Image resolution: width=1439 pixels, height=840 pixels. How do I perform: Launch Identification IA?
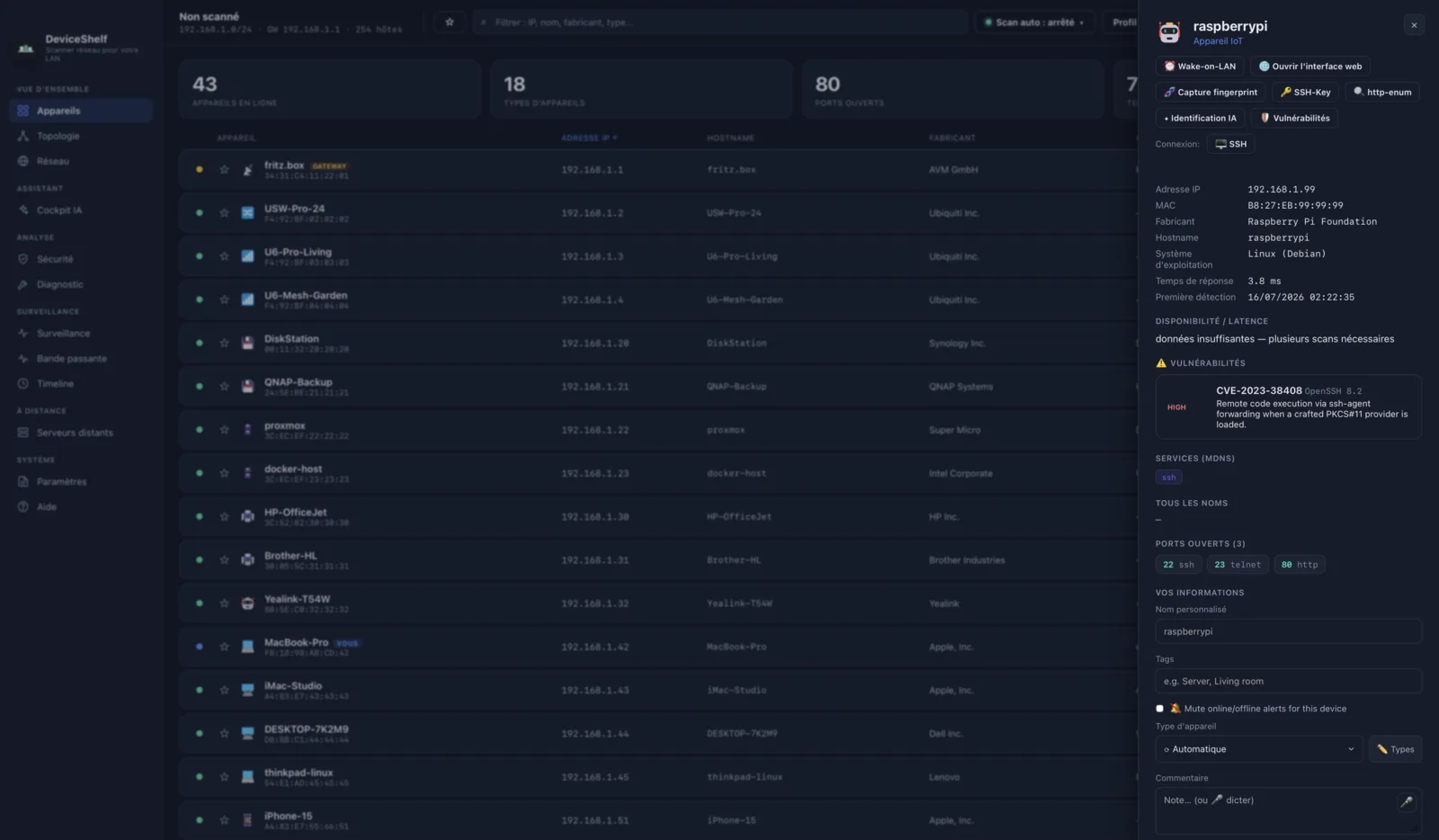(x=1200, y=118)
